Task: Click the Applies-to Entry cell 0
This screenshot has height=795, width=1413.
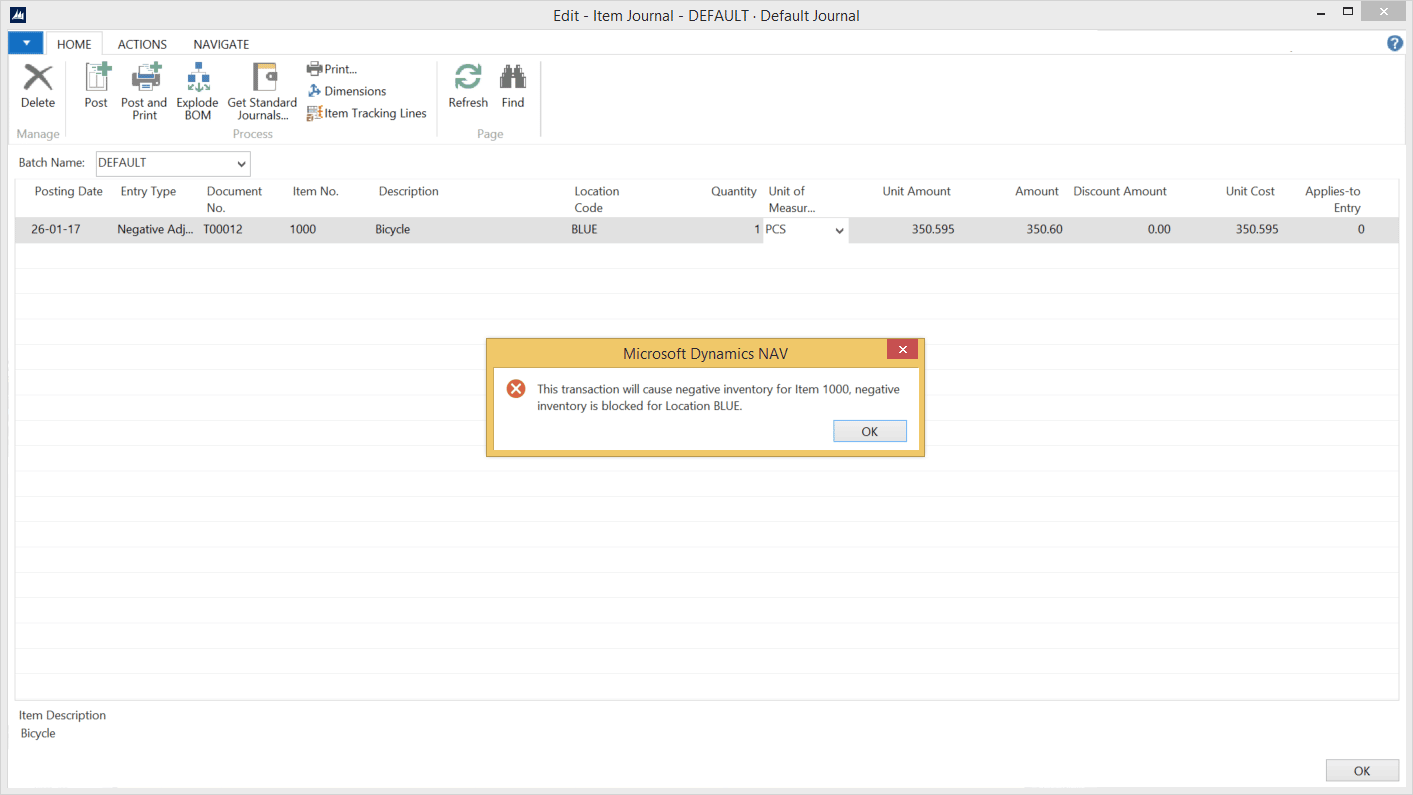Action: click(1361, 229)
